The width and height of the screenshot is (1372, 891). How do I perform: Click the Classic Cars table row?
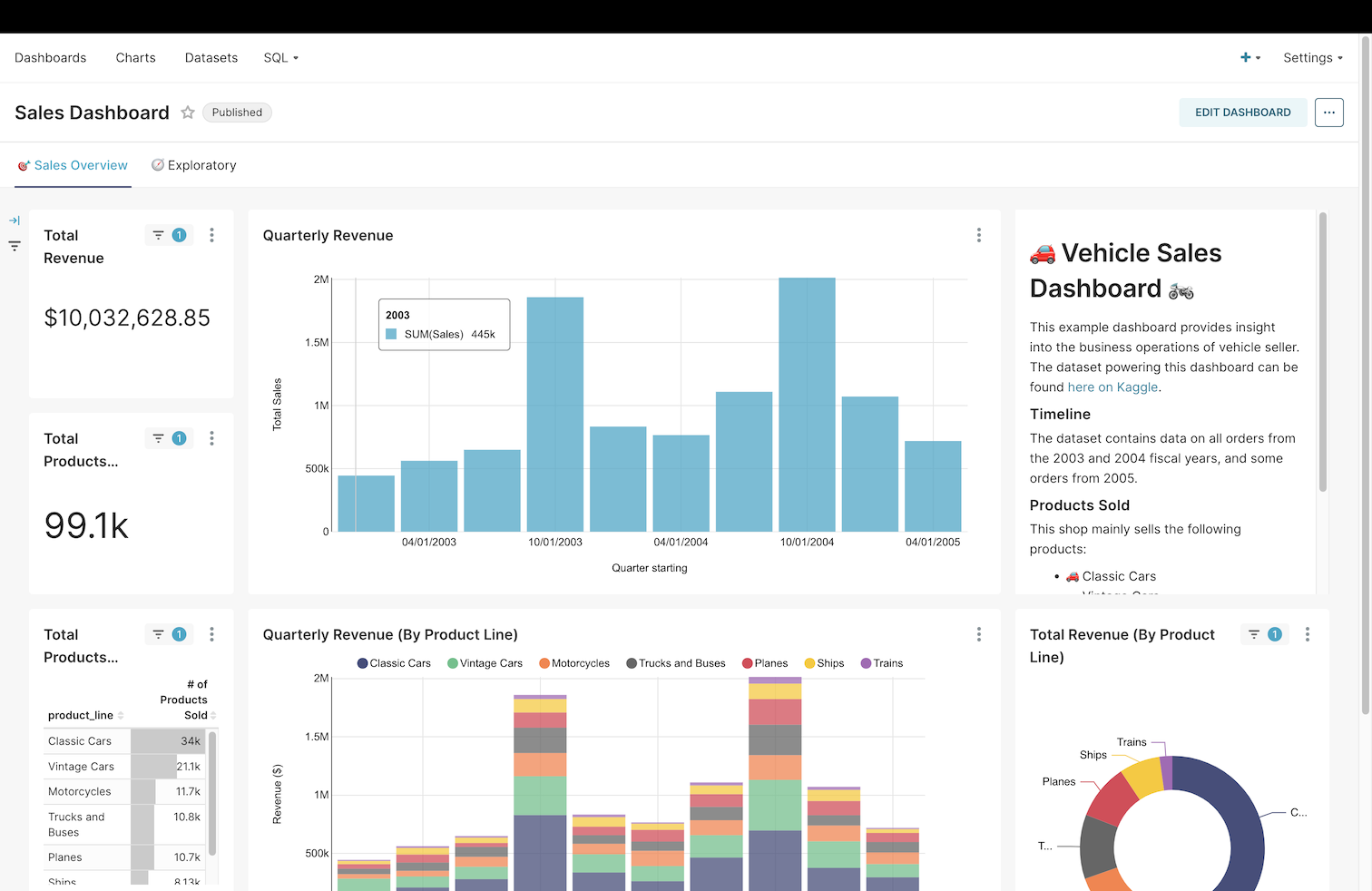point(123,741)
